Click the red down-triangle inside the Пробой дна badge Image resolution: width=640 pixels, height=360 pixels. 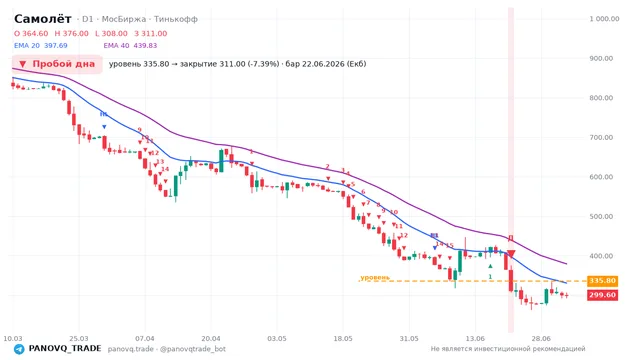23,64
